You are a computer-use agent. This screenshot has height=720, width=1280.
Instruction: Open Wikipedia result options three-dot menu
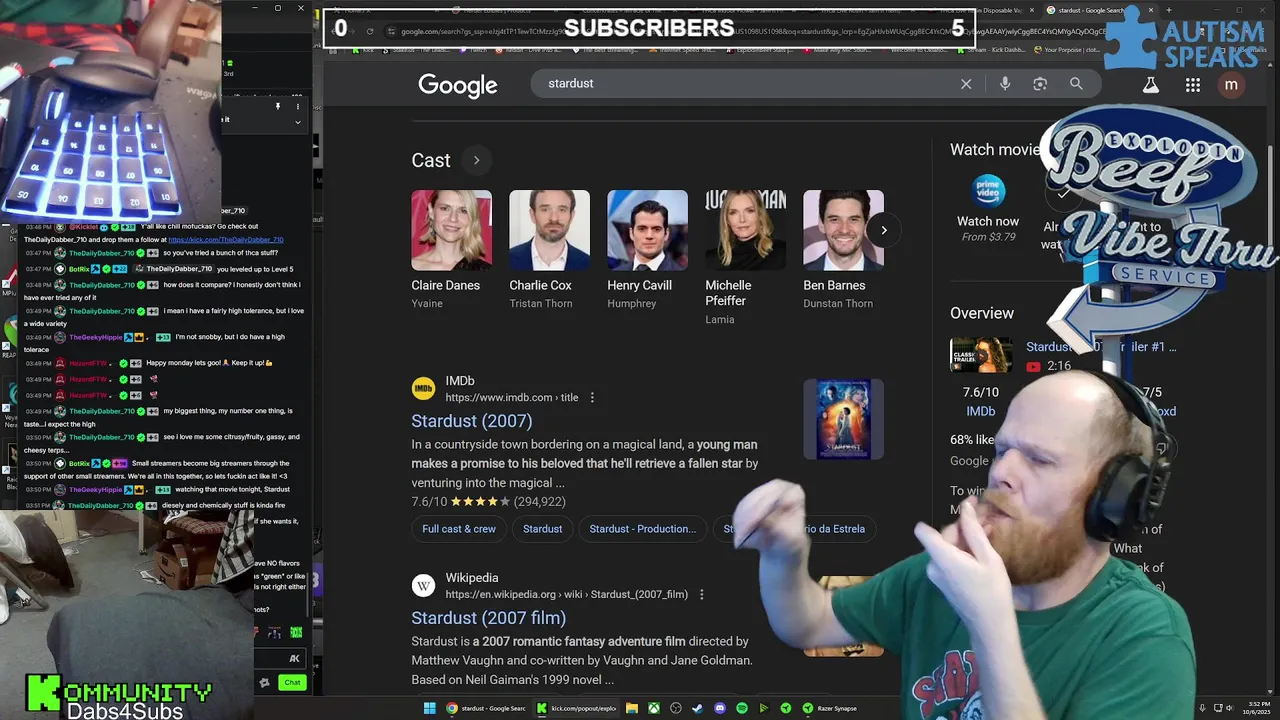[702, 594]
